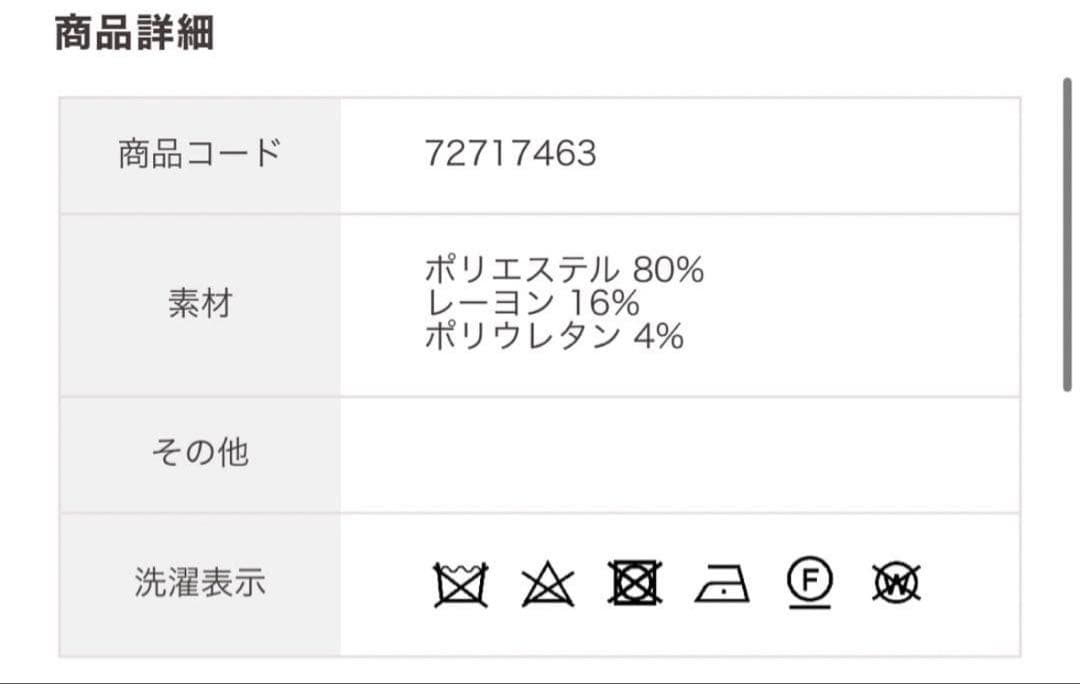Click the do-not-wash laundry symbol

[x=461, y=584]
